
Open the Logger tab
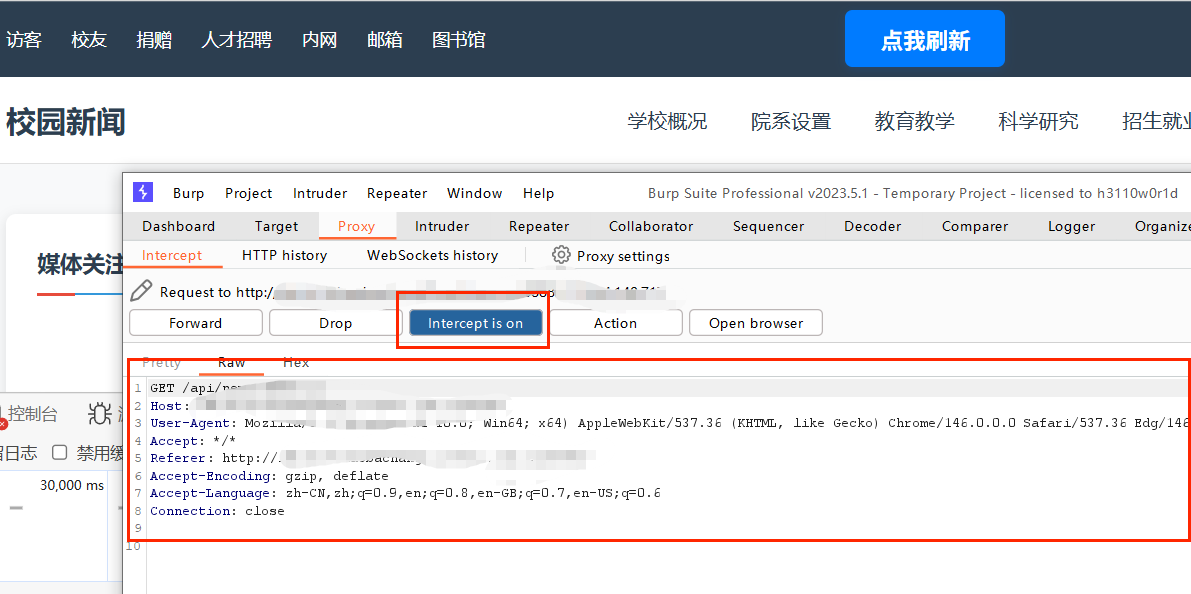click(1071, 226)
